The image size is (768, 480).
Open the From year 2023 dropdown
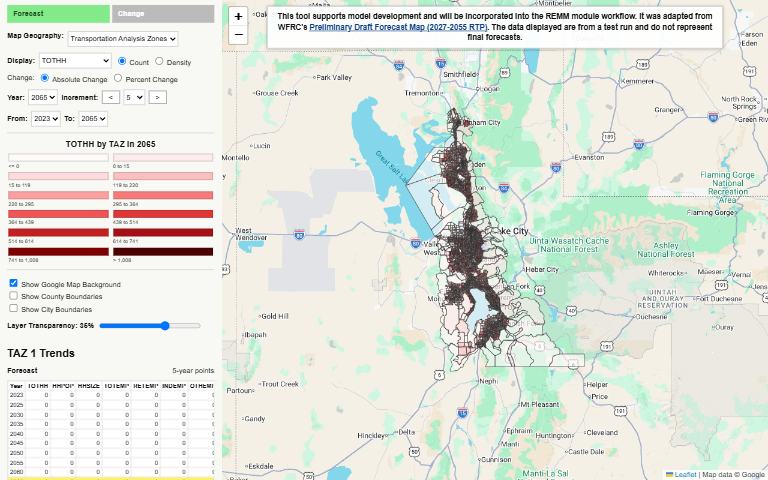(x=46, y=119)
